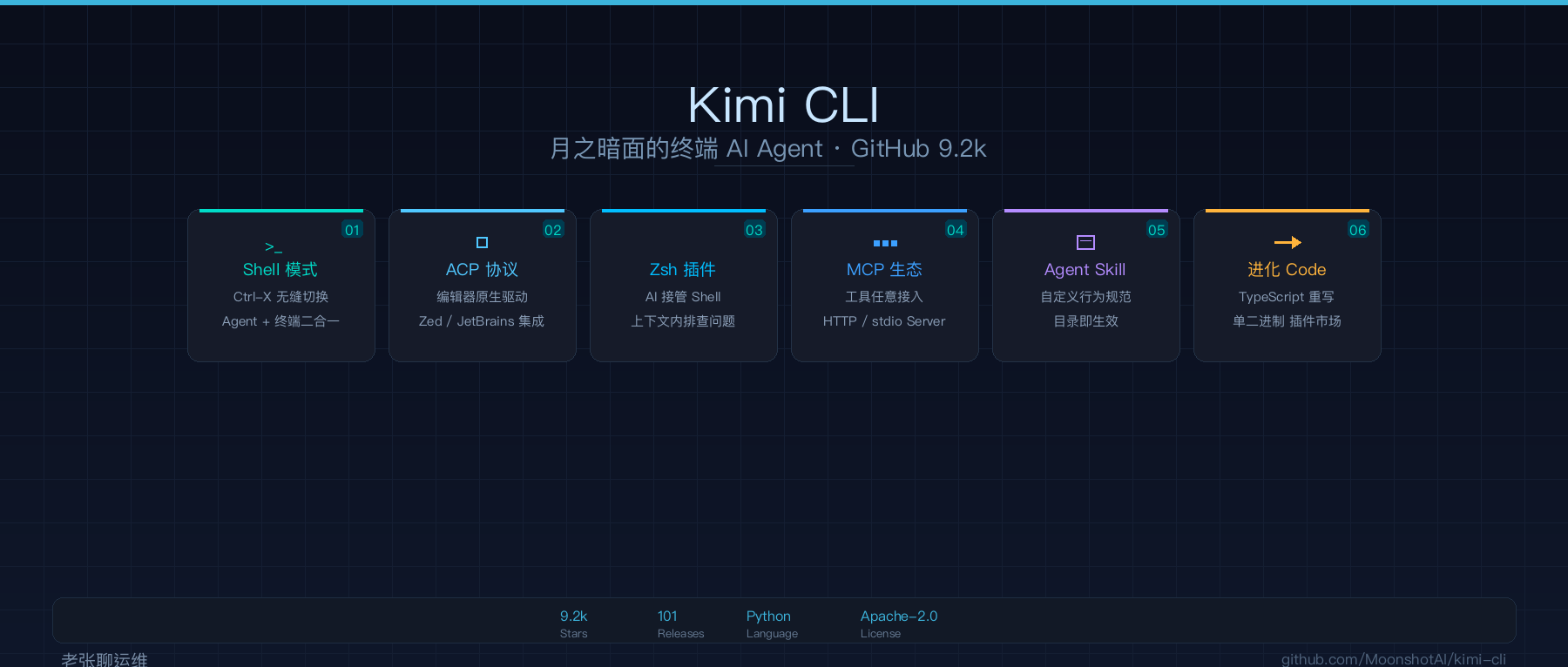Click the Zed / JetBrains 集成 line
Viewport: 1568px width, 667px height.
click(x=482, y=321)
